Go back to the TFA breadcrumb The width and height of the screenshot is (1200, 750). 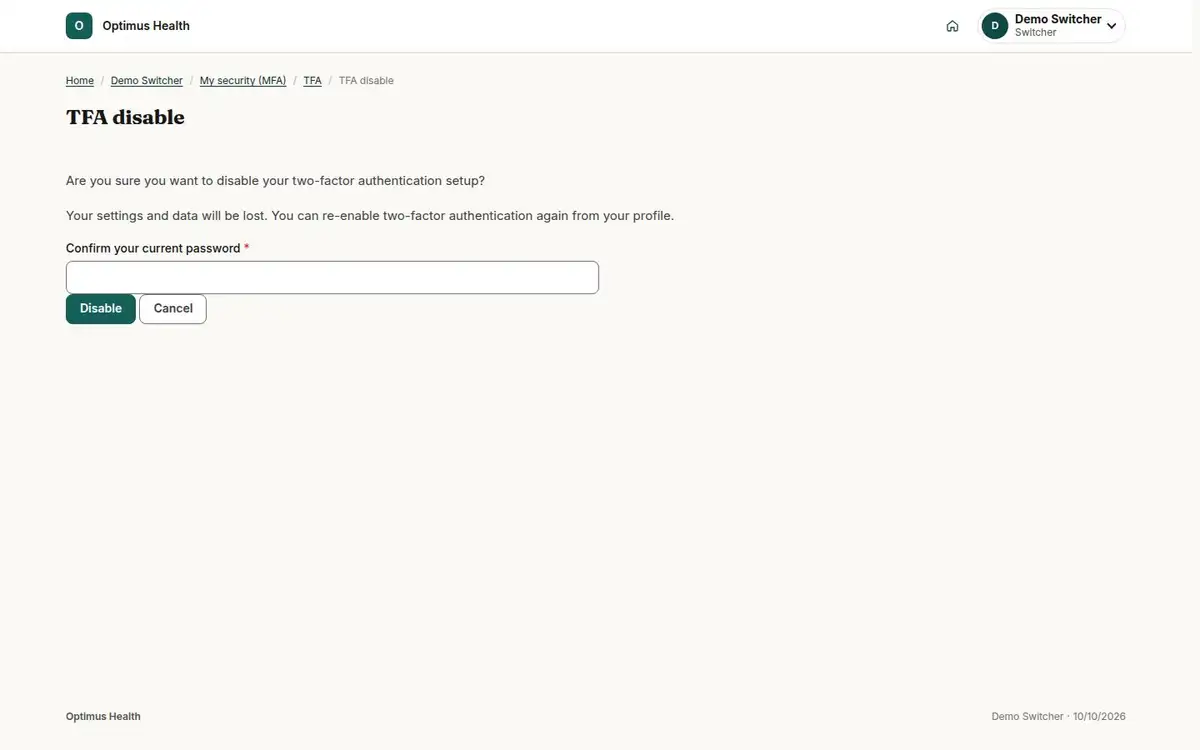(x=313, y=81)
